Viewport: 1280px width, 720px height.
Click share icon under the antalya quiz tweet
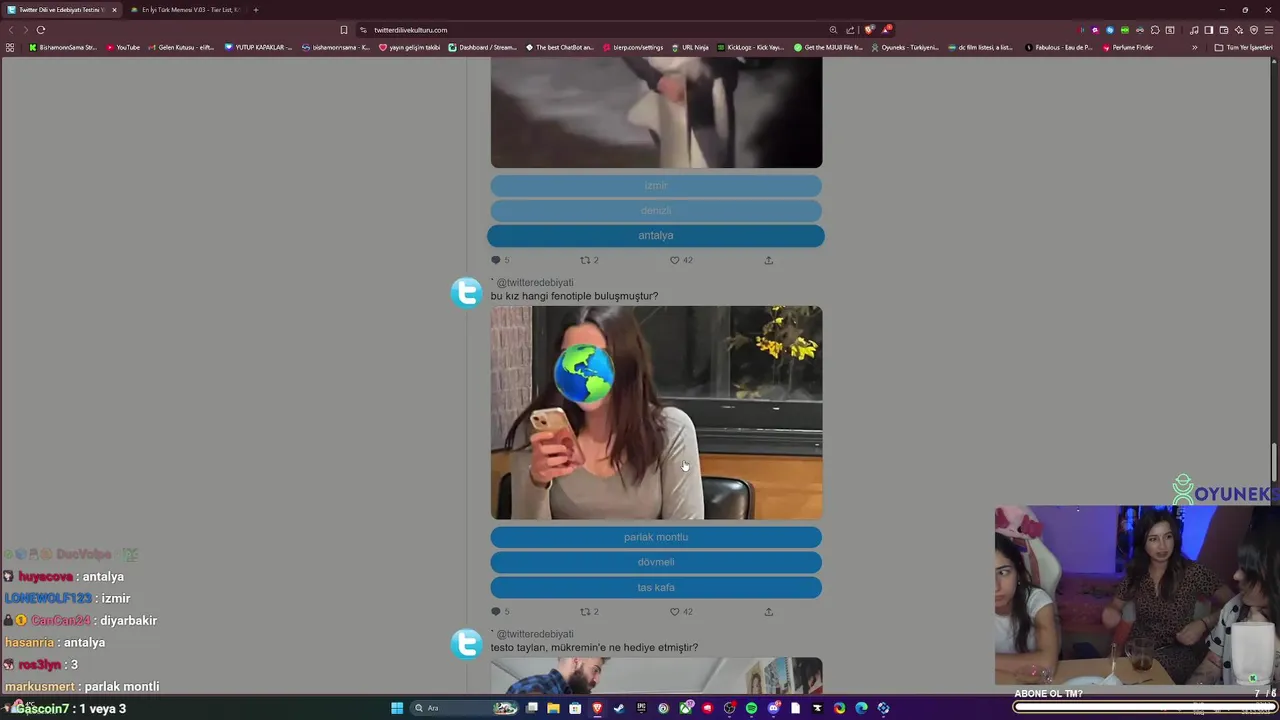pyautogui.click(x=768, y=260)
